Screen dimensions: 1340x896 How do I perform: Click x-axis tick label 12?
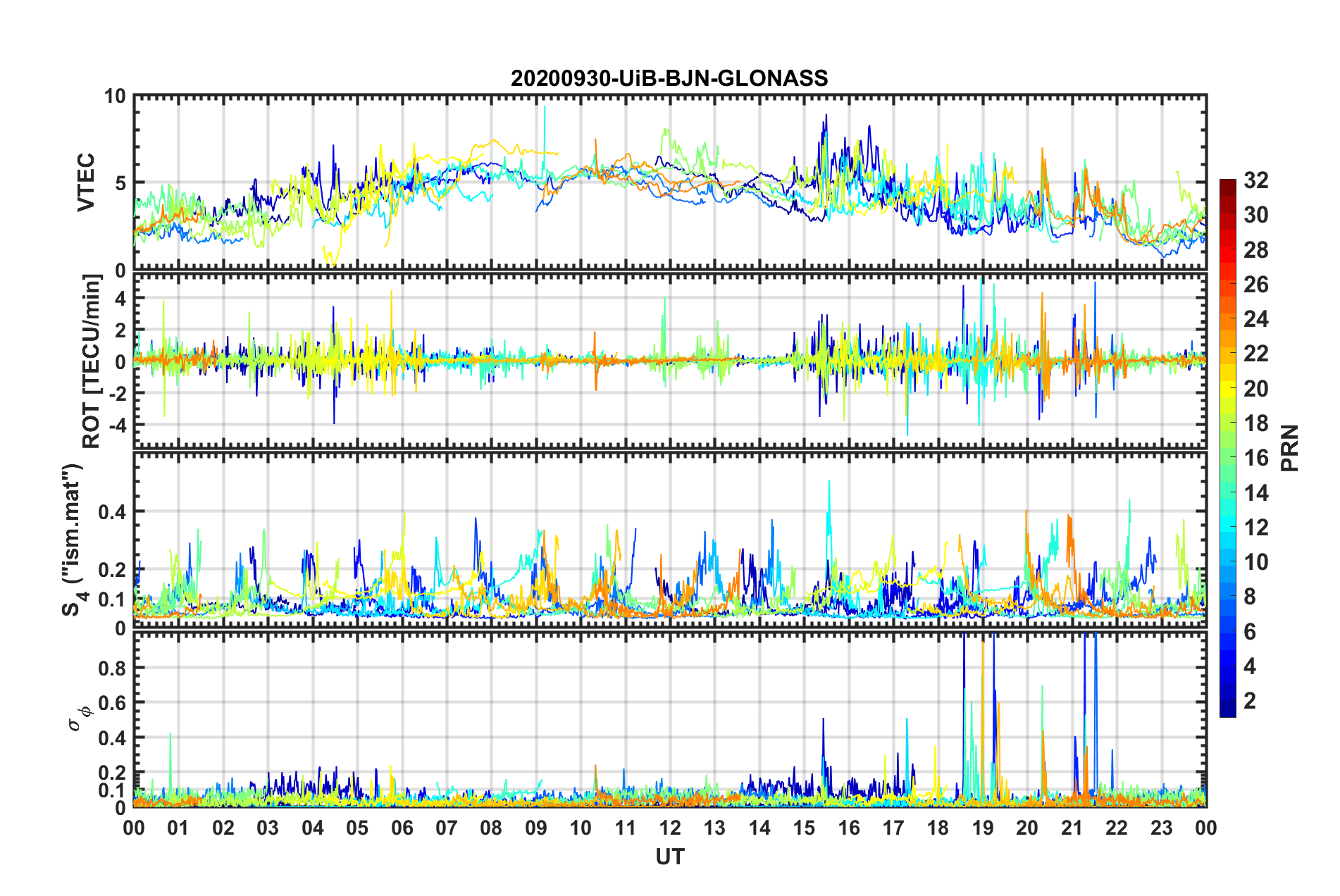coord(670,828)
